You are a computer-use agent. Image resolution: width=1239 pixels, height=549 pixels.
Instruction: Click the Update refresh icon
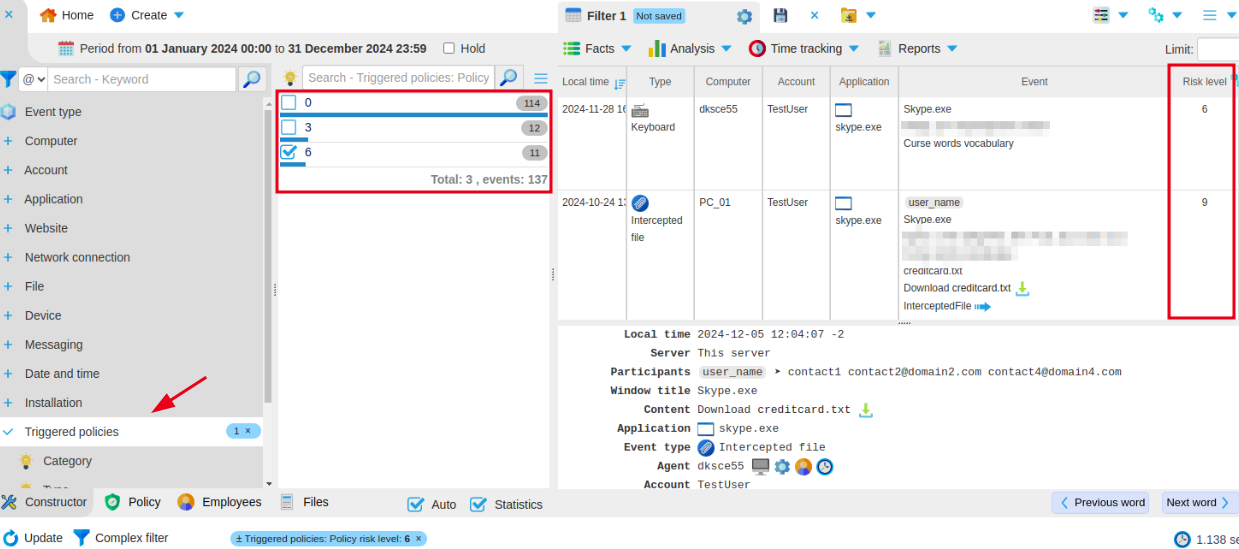11,538
